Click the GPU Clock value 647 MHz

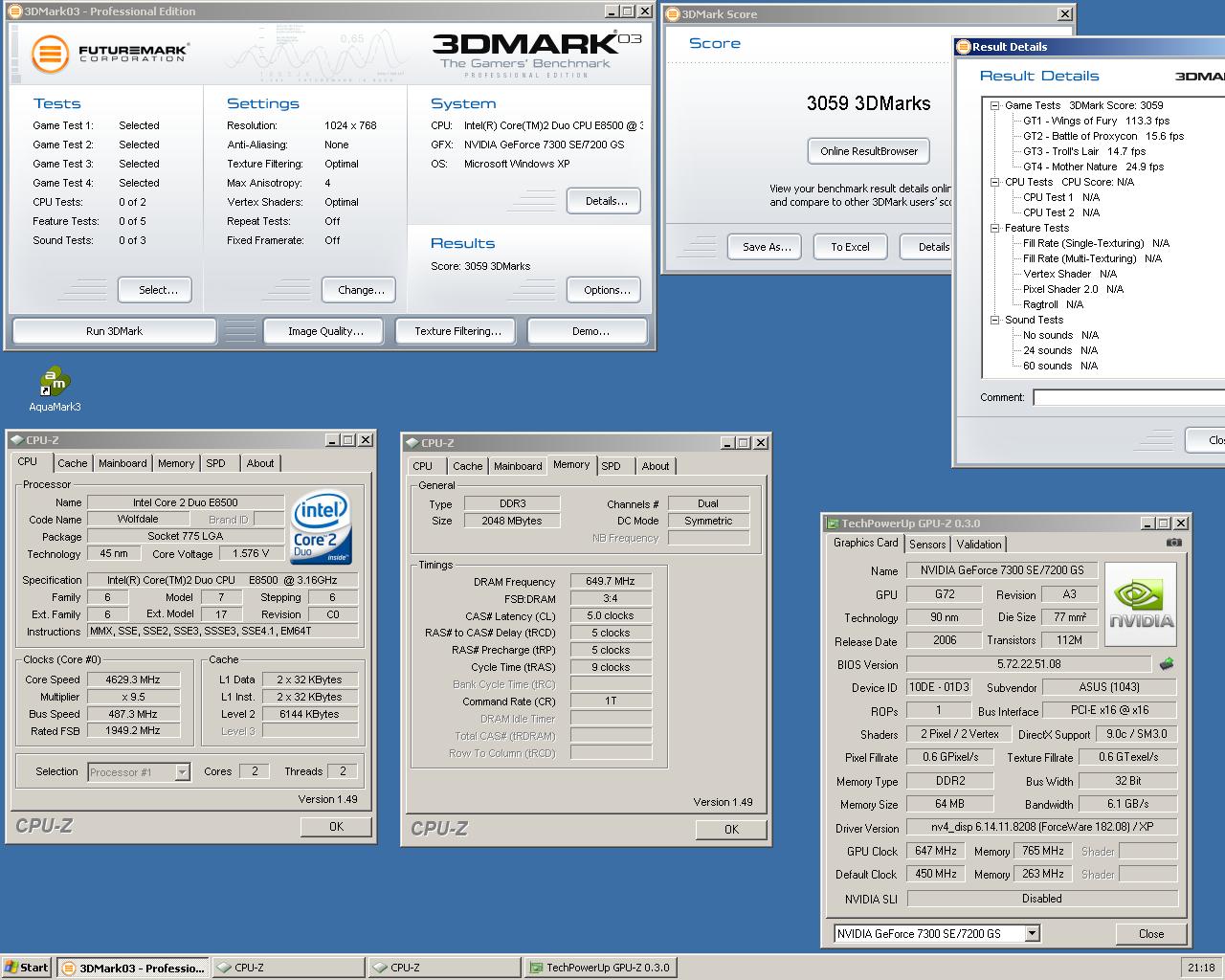pos(935,851)
